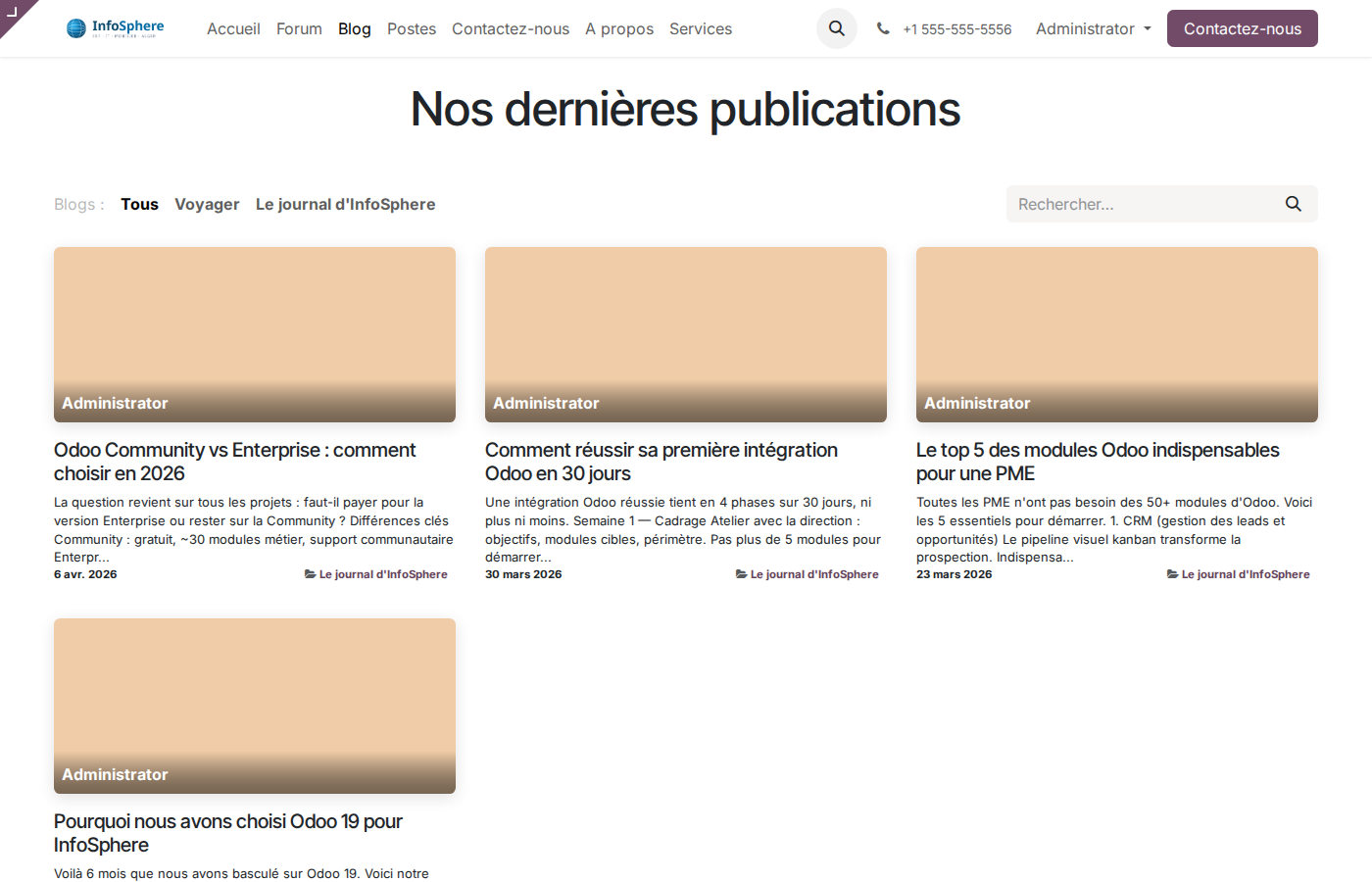The image size is (1372, 882).
Task: Click the InfoSphere globe logo
Action: 75,28
